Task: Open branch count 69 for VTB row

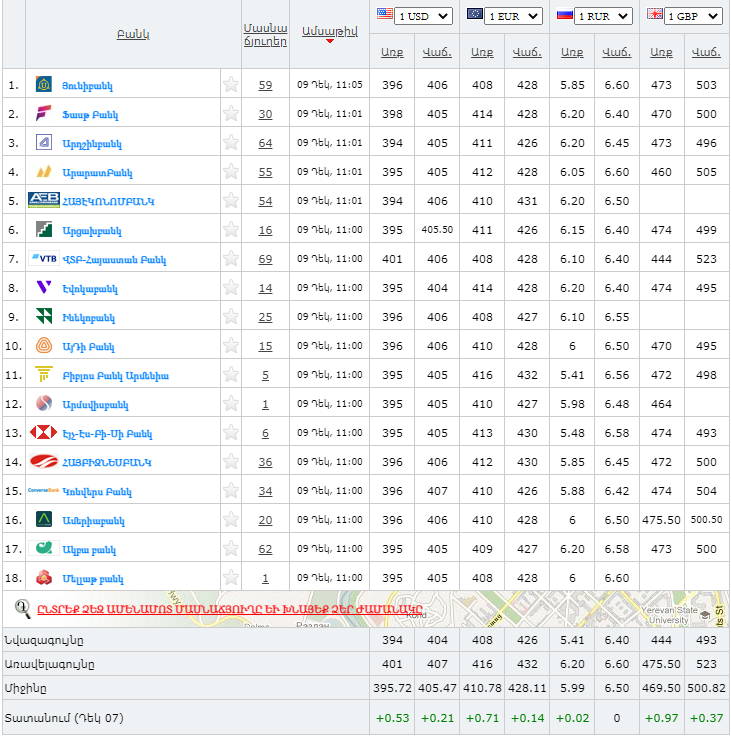Action: [x=265, y=259]
